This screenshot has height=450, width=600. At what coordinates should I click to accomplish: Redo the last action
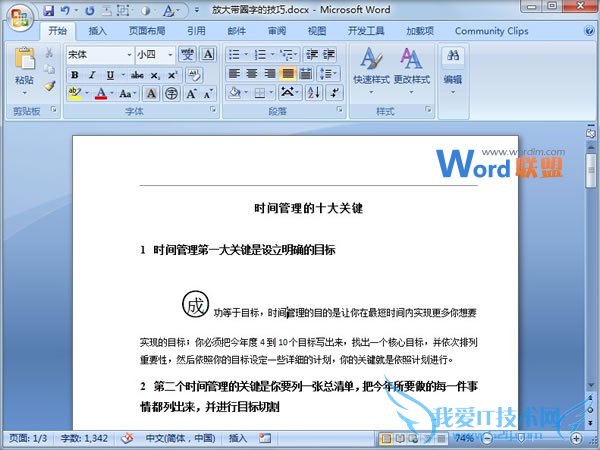90,10
